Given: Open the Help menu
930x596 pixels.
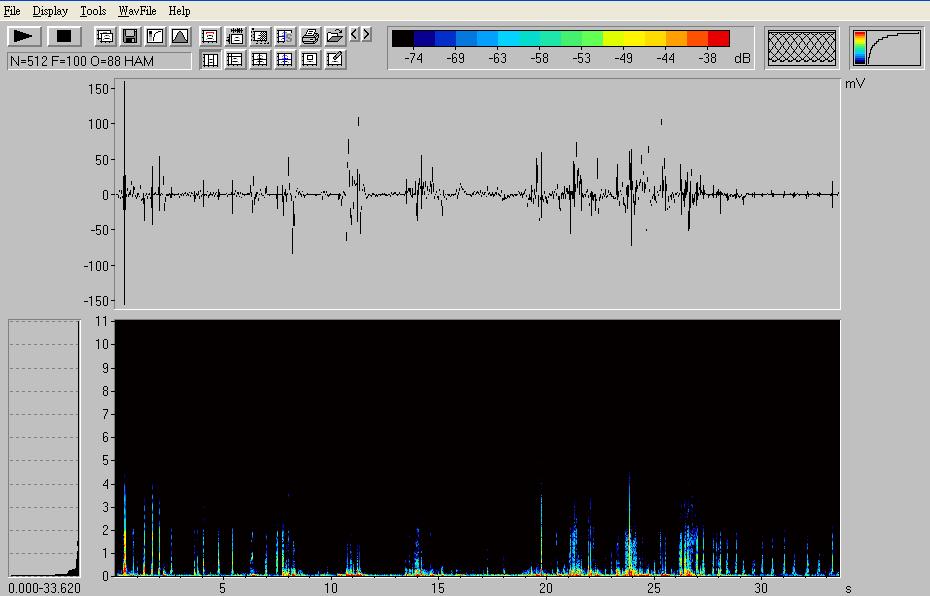Looking at the screenshot, I should (179, 11).
